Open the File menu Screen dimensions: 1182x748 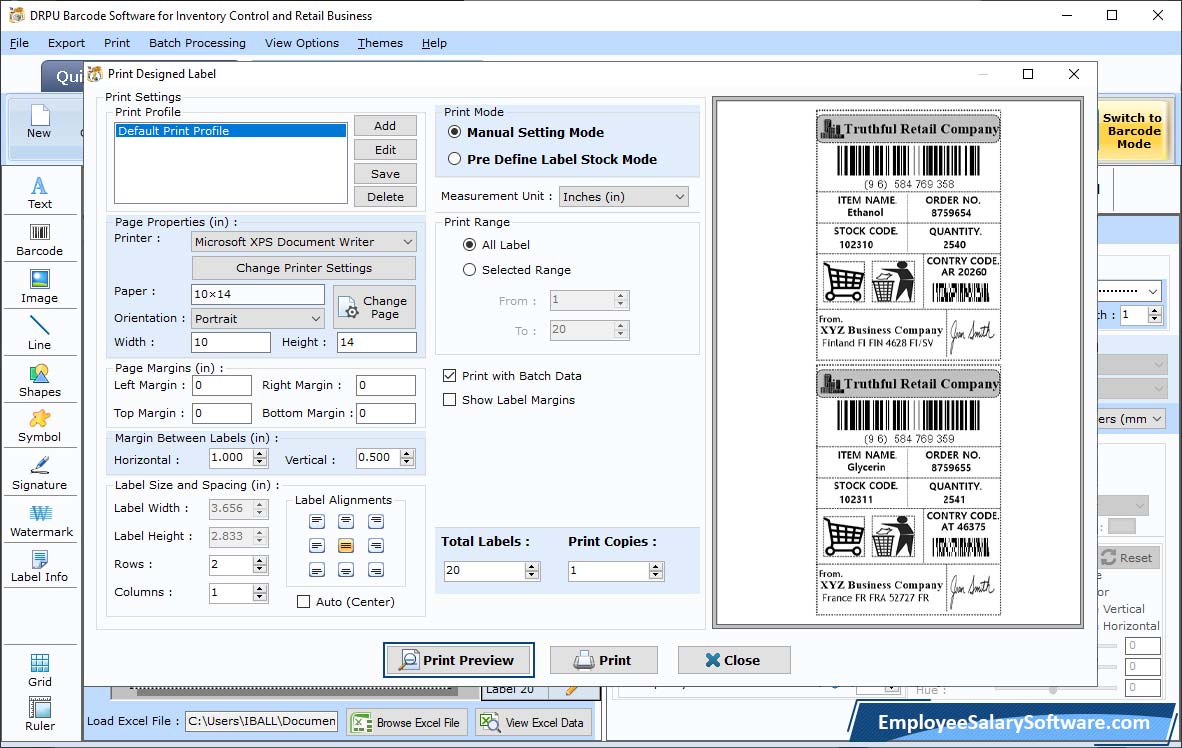tap(20, 43)
